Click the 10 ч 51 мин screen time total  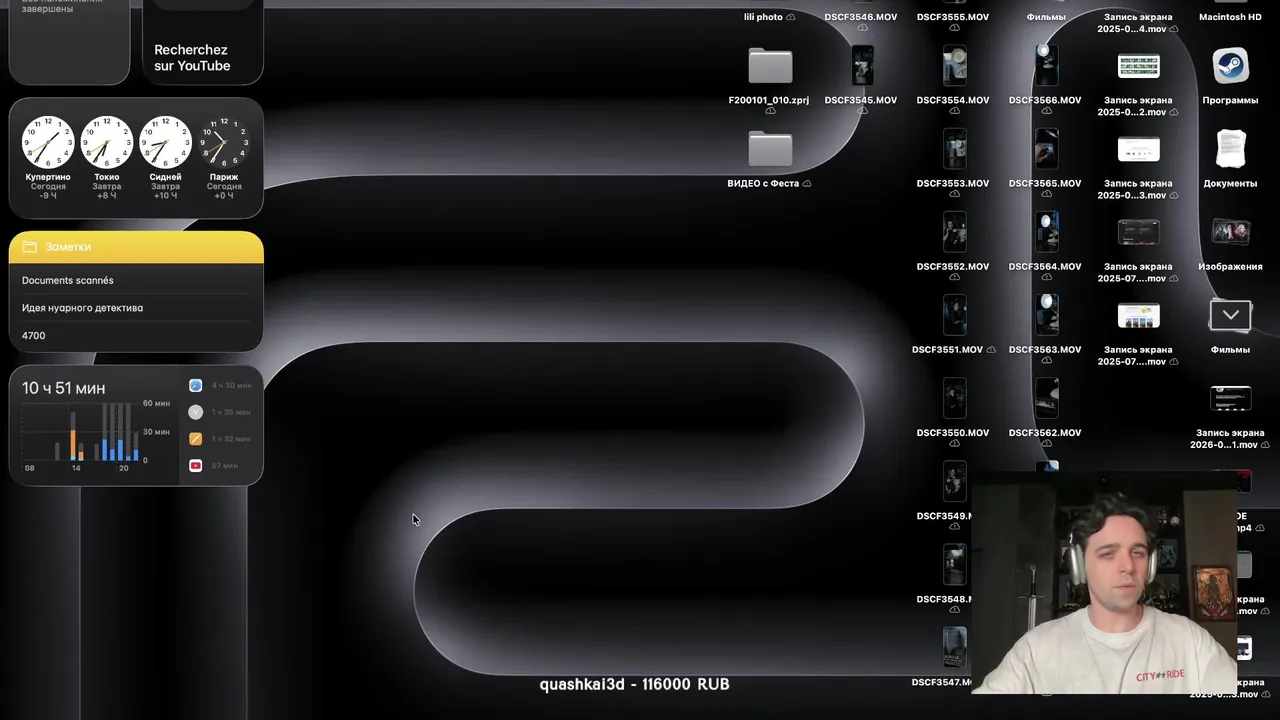(63, 388)
